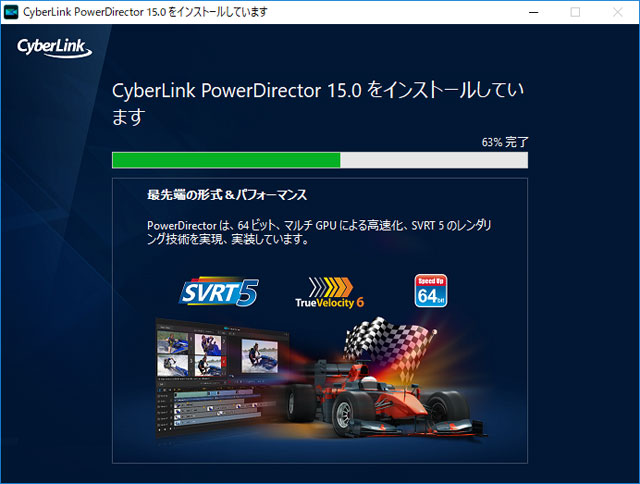Screen dimensions: 640x484
Task: Click the main installing PowerDirector 15.0 heading
Action: tap(318, 103)
